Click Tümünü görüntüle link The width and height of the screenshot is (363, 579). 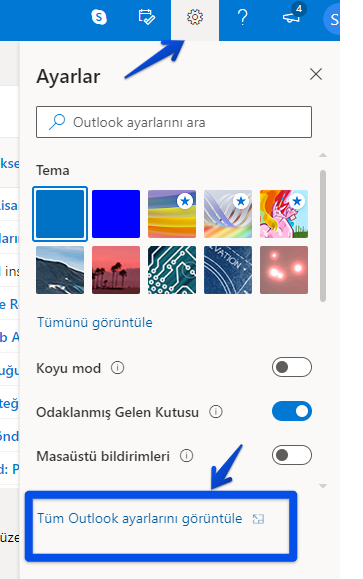point(95,322)
